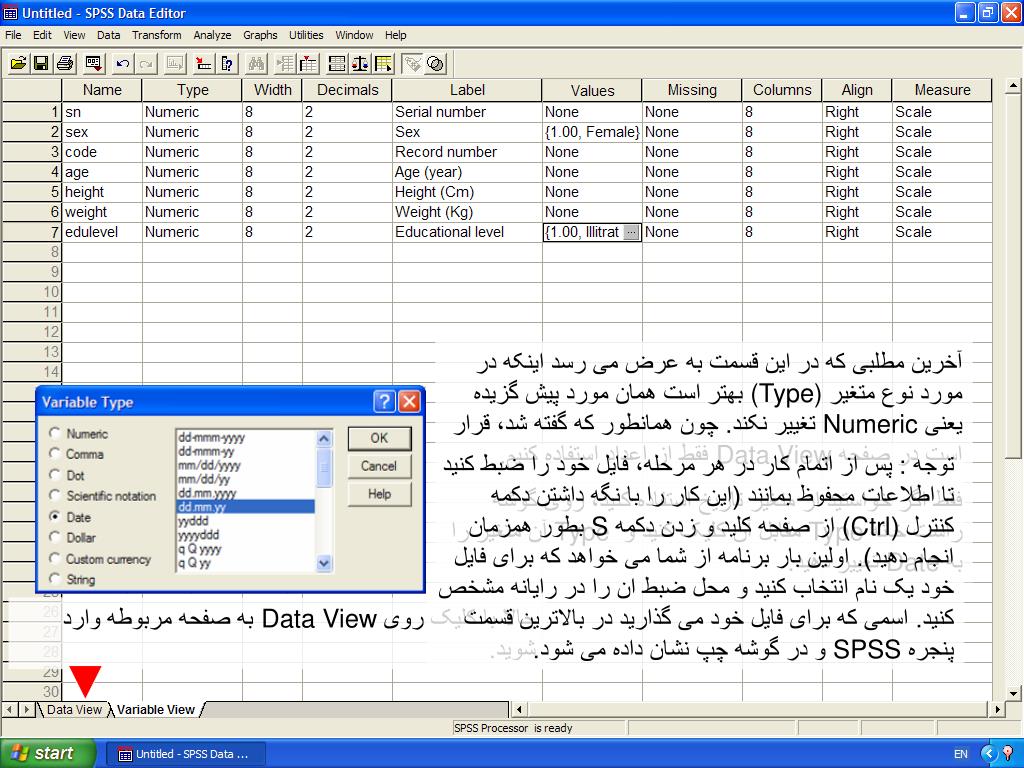The width and height of the screenshot is (1024, 768).
Task: Open the Transform menu
Action: tap(157, 35)
